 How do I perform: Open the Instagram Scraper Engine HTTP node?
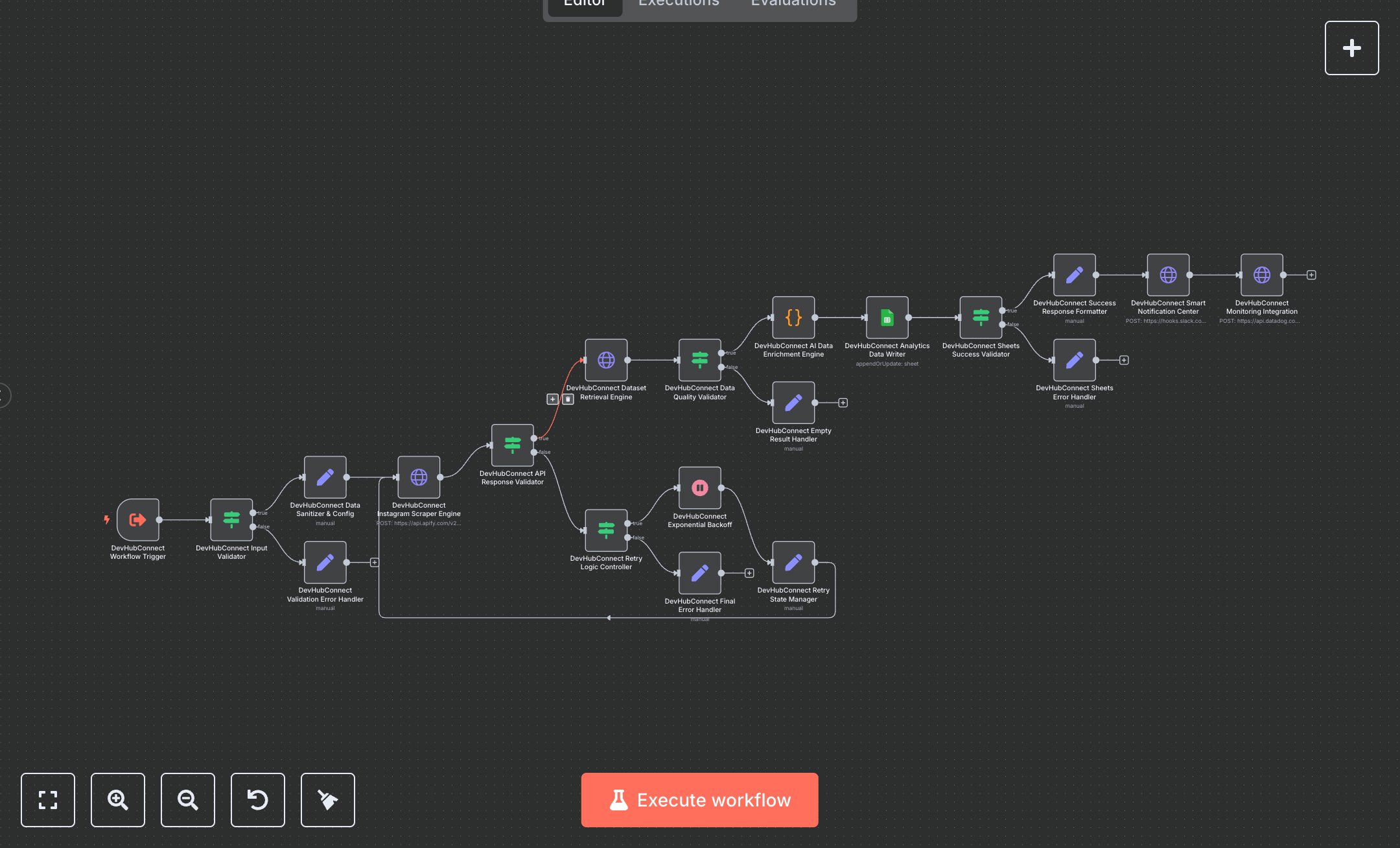coord(419,477)
